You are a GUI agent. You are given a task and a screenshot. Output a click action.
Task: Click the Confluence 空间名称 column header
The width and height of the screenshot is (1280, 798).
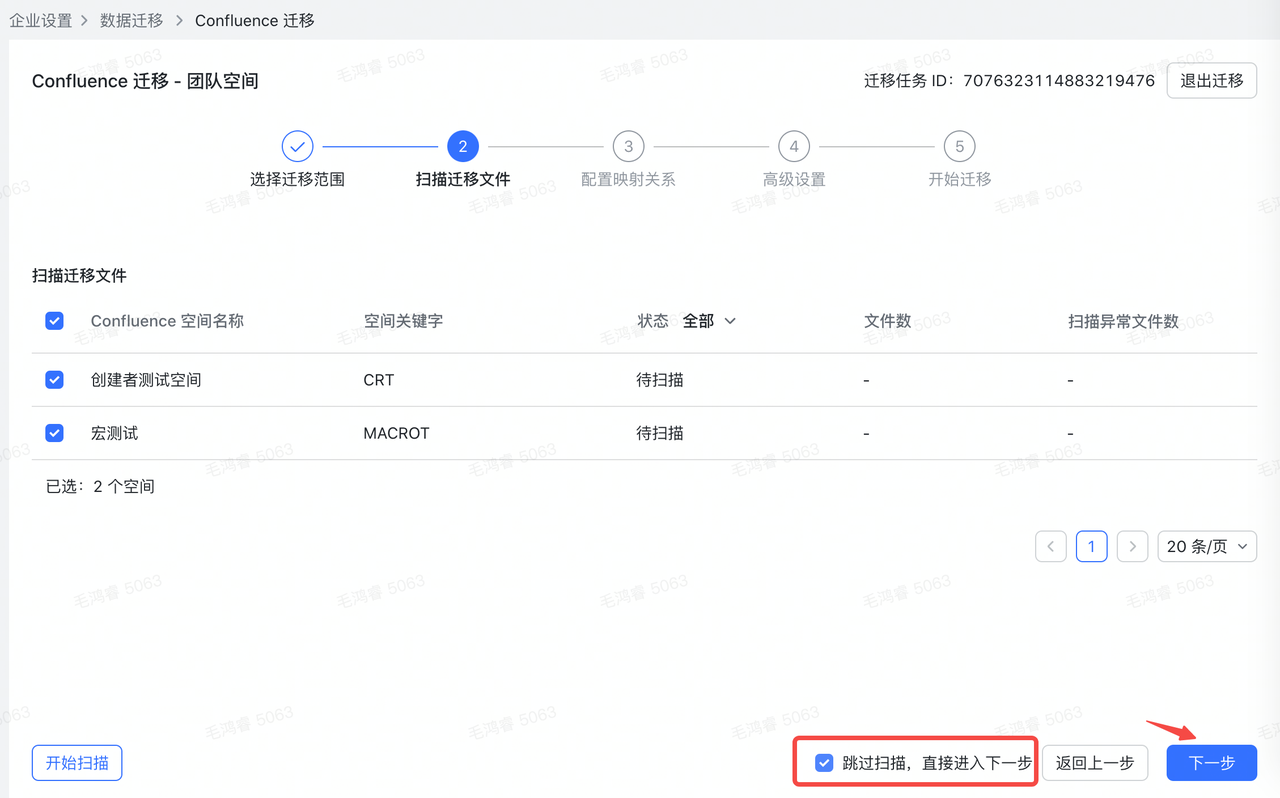[167, 321]
